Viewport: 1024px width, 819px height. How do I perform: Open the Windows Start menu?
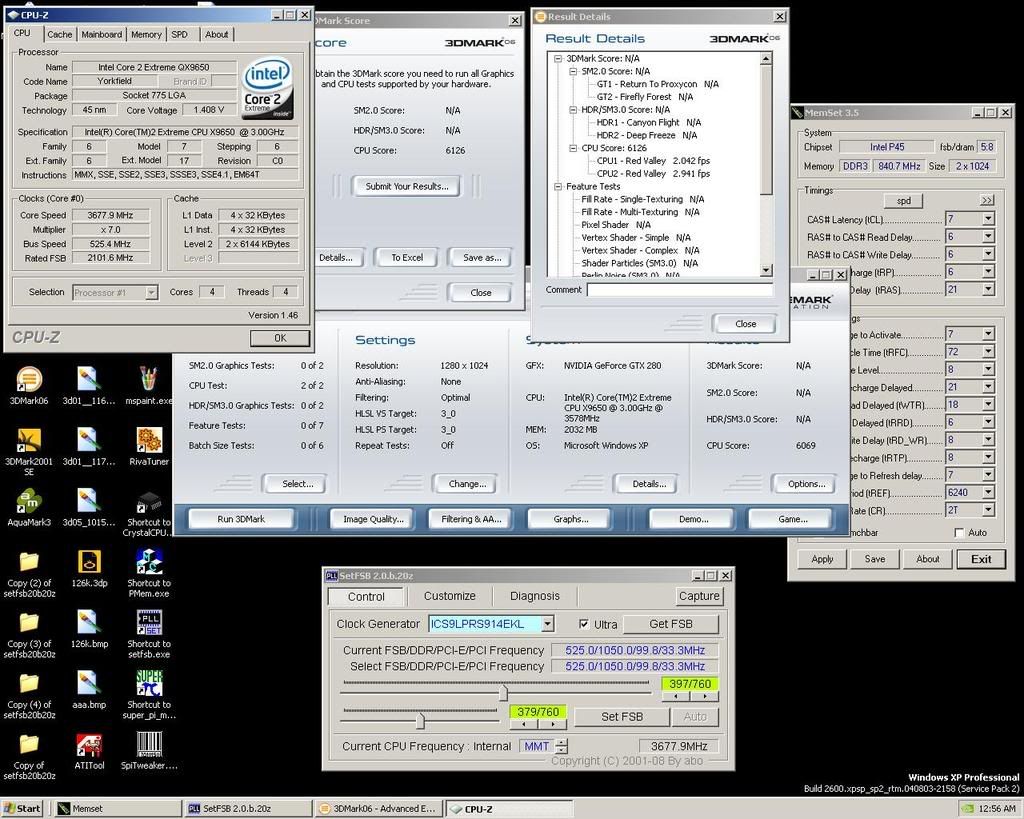[x=22, y=809]
